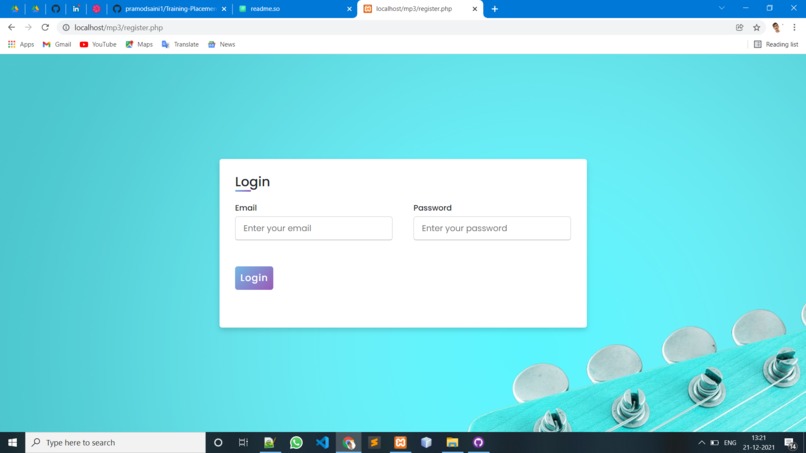Open Apps bookmark shortcut
Screen dimensions: 806x453
[21, 45]
